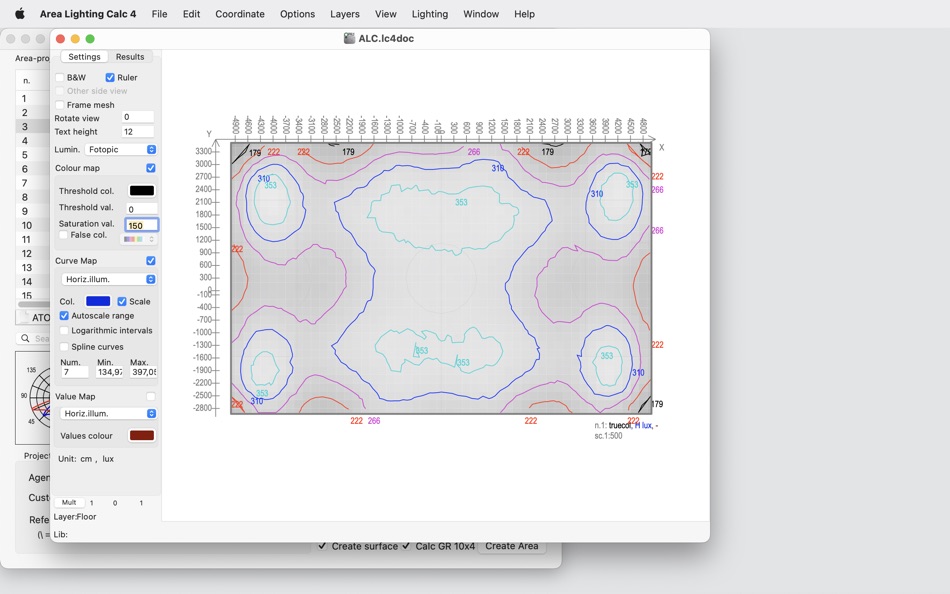Uncheck the Scale checkbox
This screenshot has width=950, height=594.
(122, 301)
